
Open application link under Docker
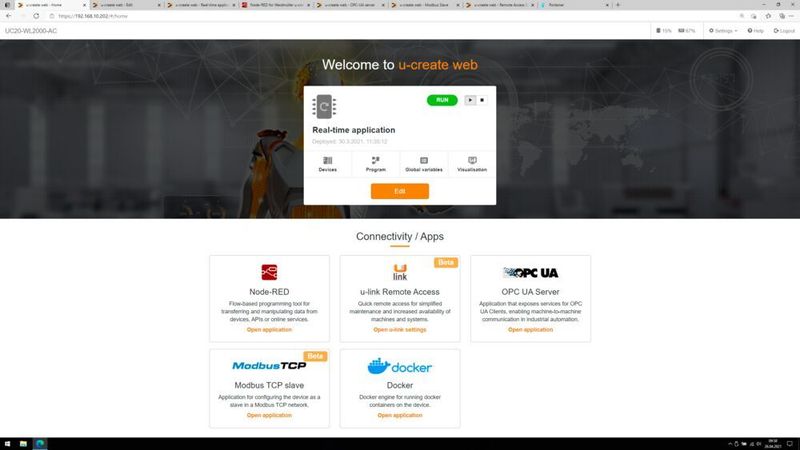[399, 415]
